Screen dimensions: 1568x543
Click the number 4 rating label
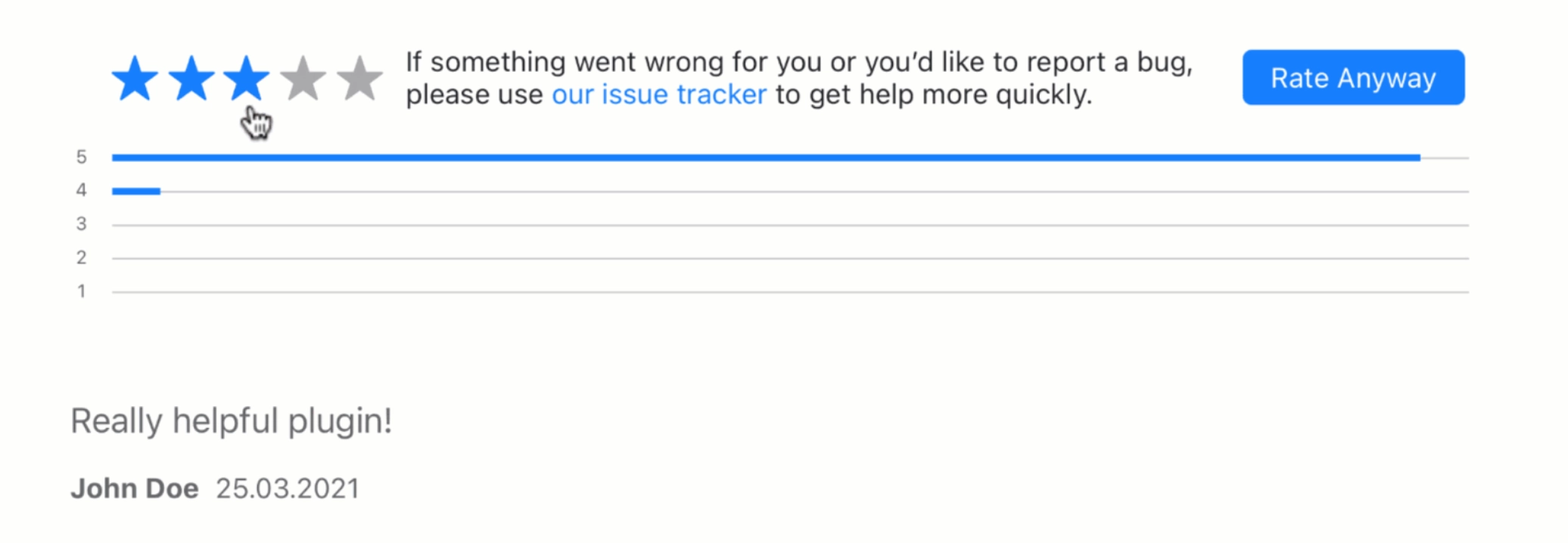click(81, 190)
